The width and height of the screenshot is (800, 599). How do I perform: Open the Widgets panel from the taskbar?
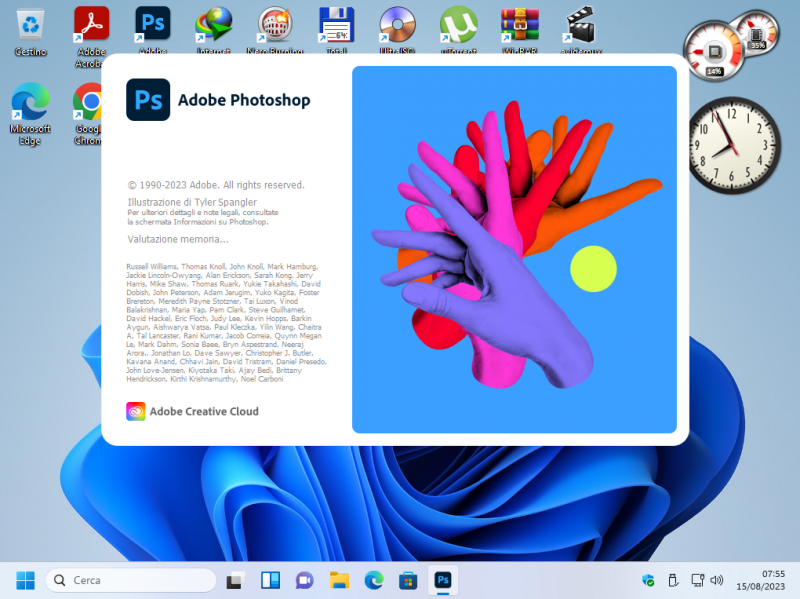coord(269,580)
